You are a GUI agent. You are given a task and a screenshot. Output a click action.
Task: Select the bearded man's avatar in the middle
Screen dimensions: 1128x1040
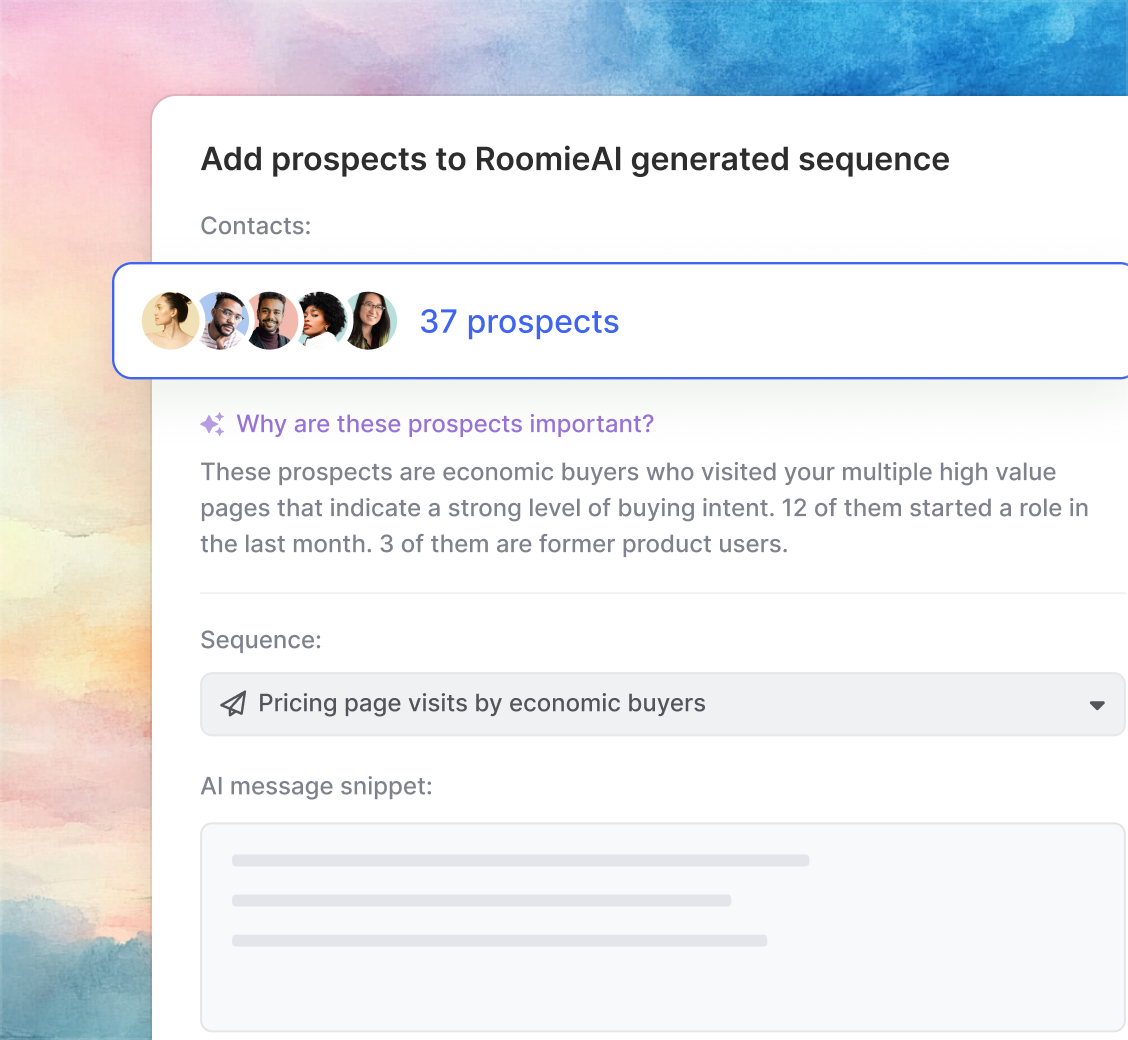(x=271, y=321)
